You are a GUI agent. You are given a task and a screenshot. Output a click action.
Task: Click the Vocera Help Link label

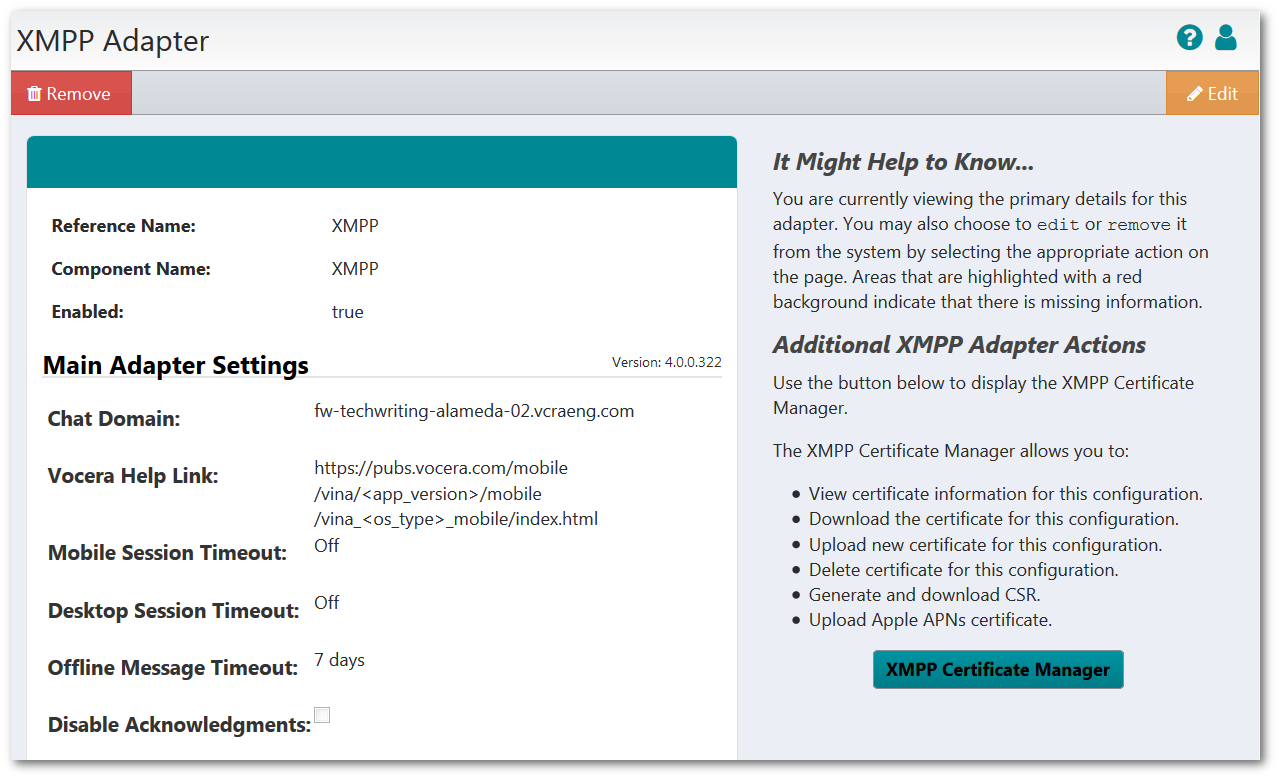[133, 476]
